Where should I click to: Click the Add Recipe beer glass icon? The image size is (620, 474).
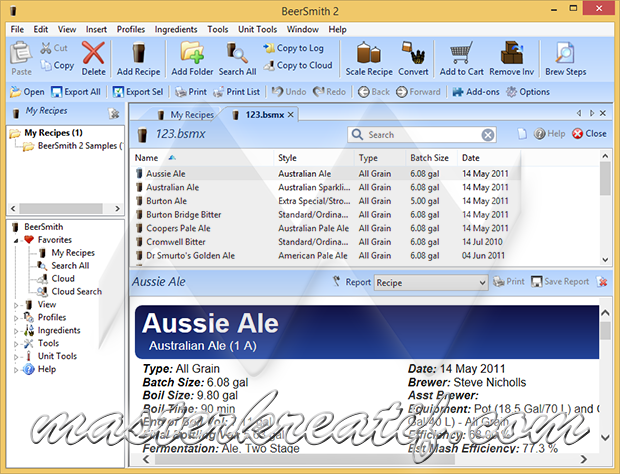pyautogui.click(x=138, y=53)
